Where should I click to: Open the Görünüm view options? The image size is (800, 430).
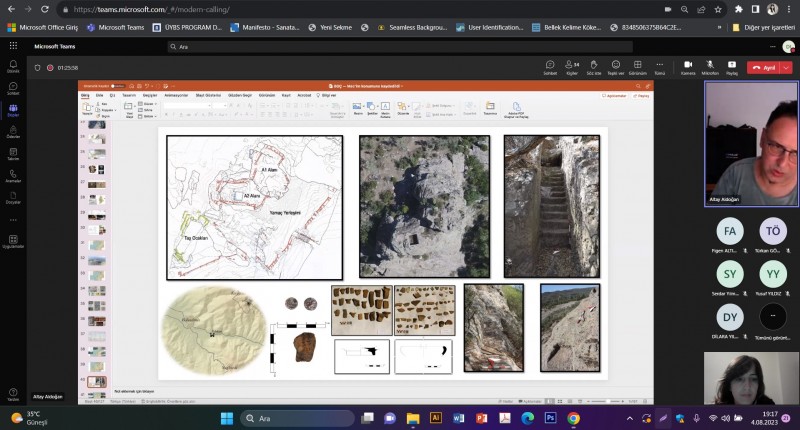coord(638,66)
